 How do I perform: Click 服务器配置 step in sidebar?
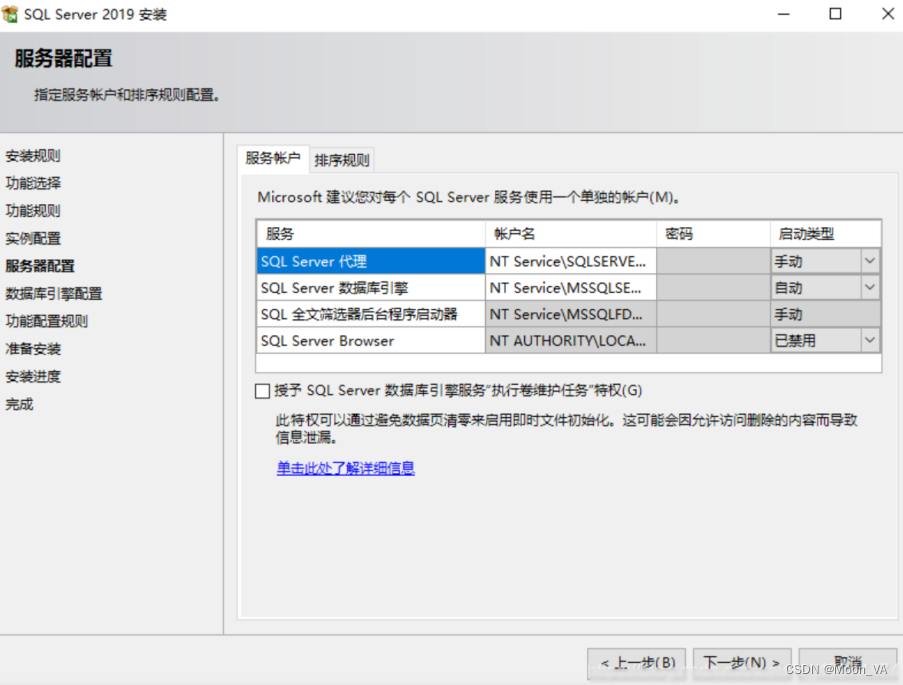40,266
